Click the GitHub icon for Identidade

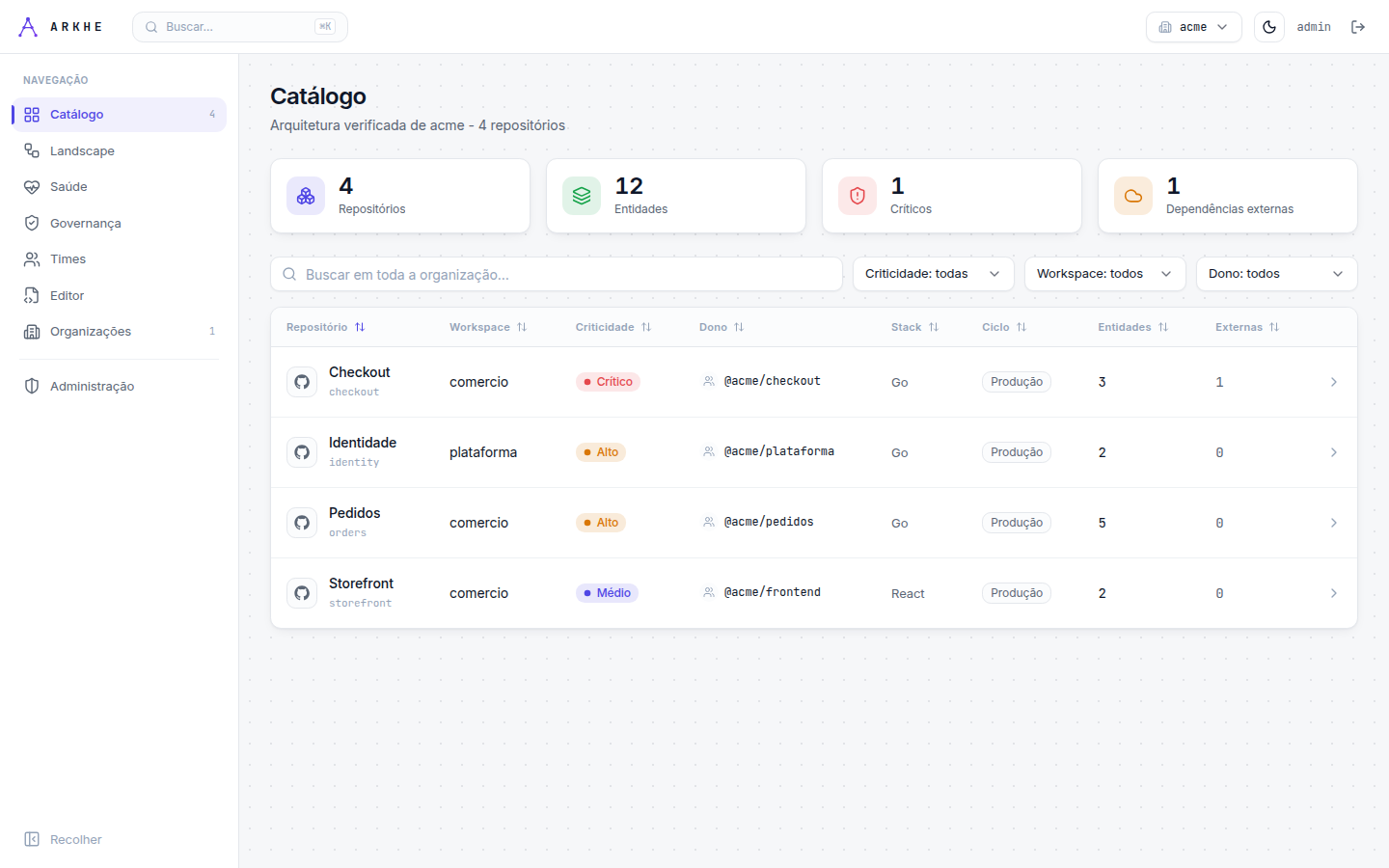pos(302,452)
